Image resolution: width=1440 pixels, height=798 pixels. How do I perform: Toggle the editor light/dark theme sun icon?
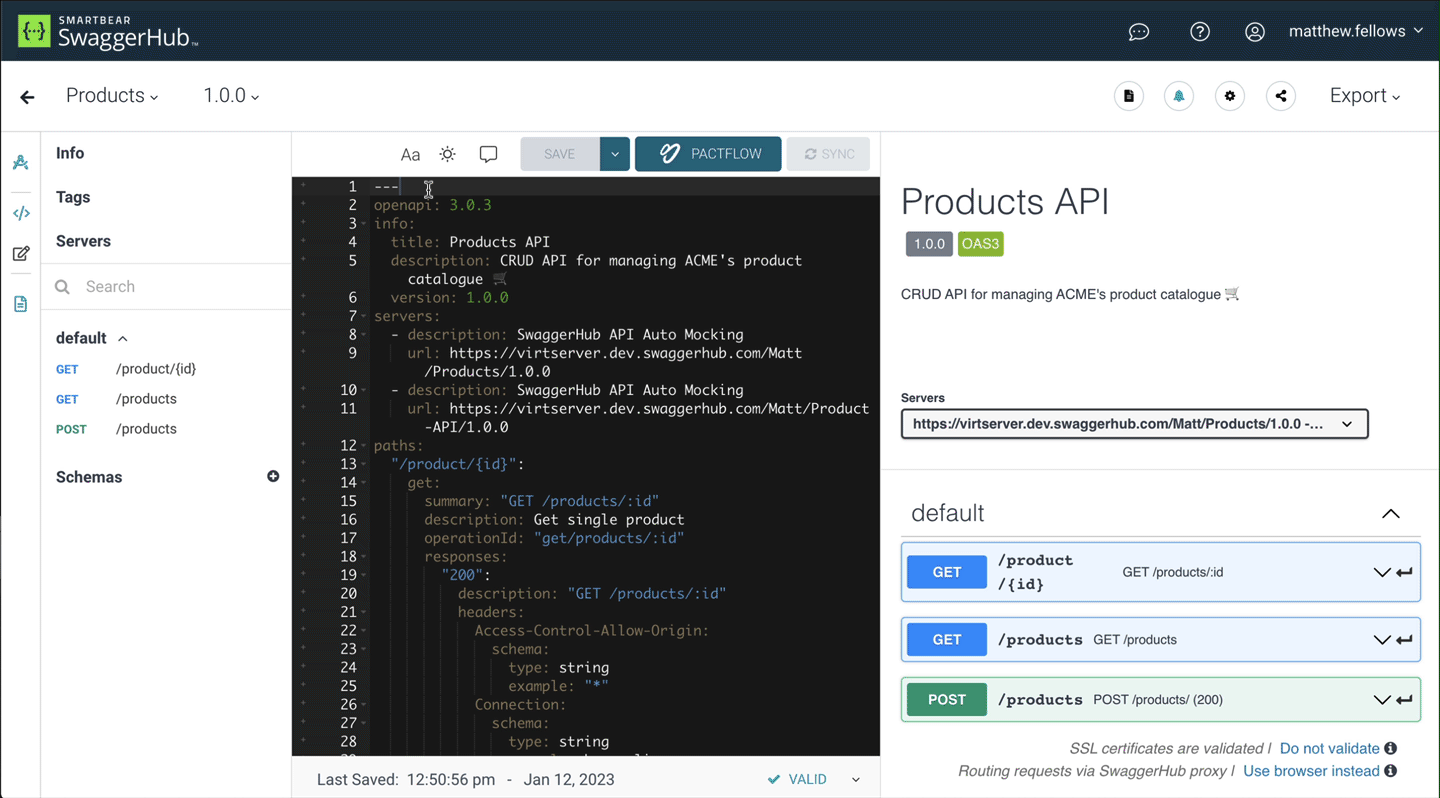coord(447,153)
